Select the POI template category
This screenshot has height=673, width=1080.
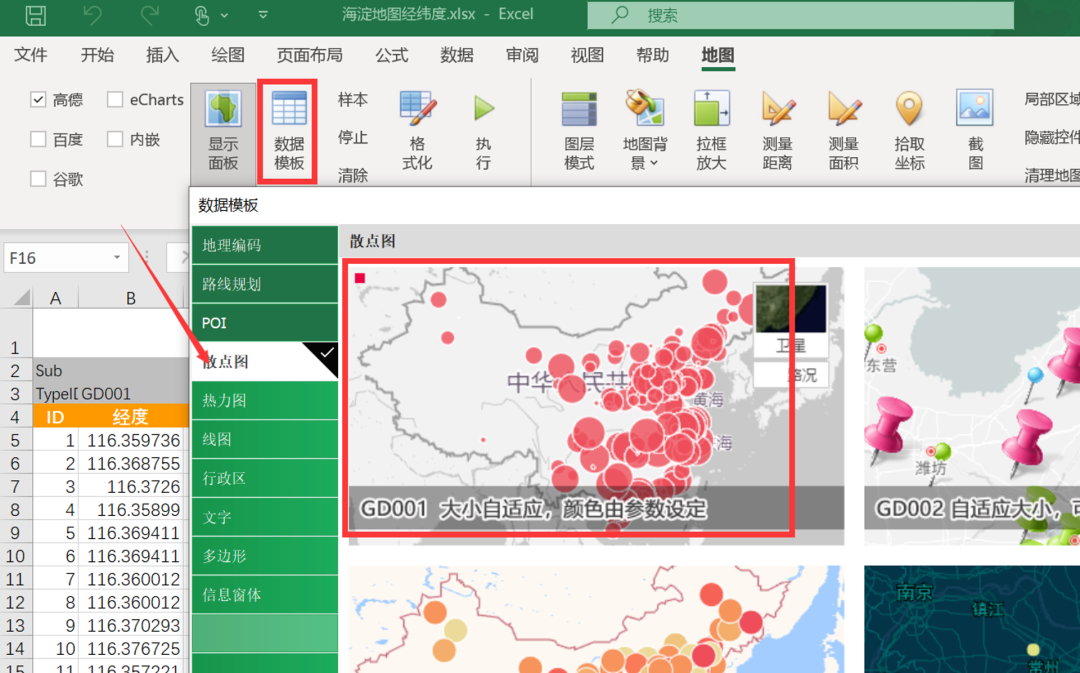point(264,323)
